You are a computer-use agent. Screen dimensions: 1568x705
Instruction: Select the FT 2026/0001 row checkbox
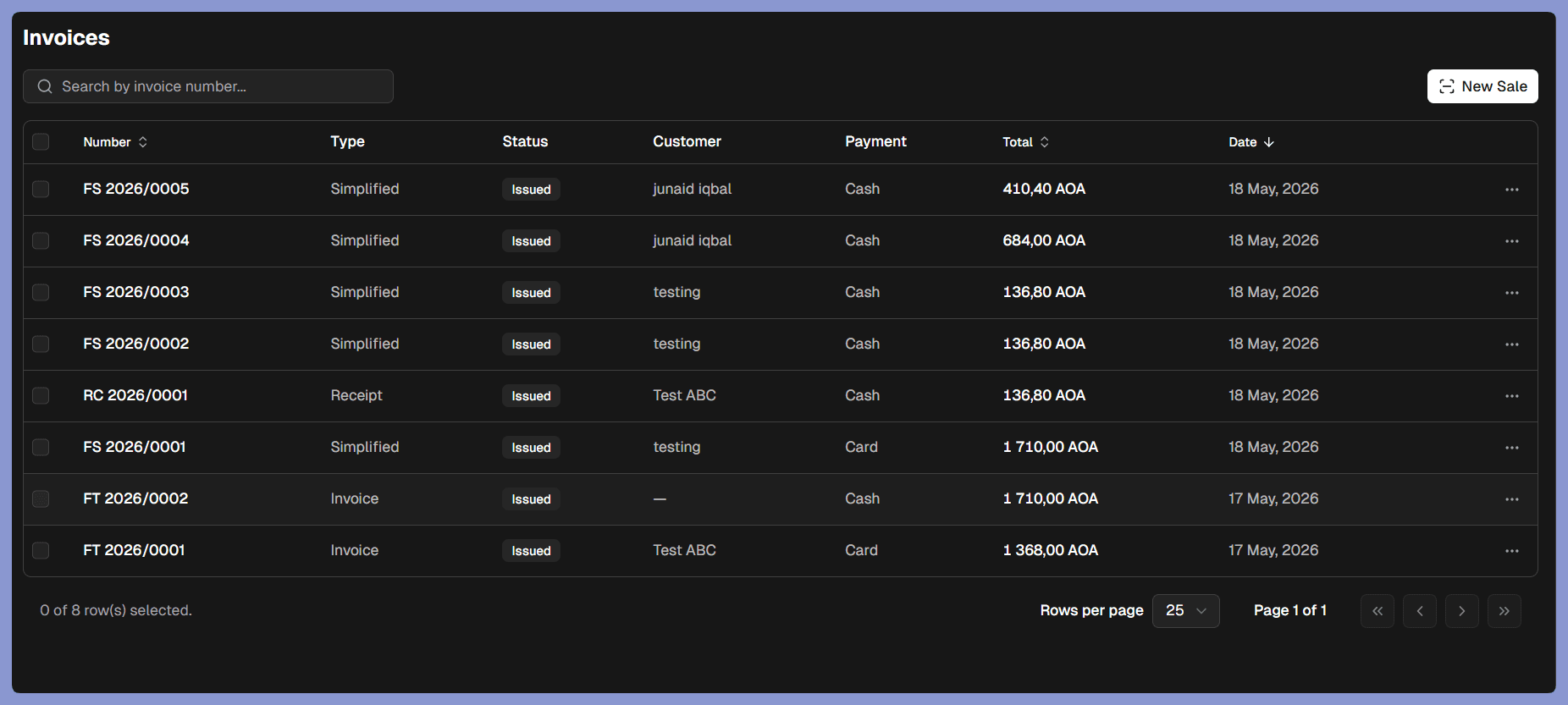click(41, 550)
